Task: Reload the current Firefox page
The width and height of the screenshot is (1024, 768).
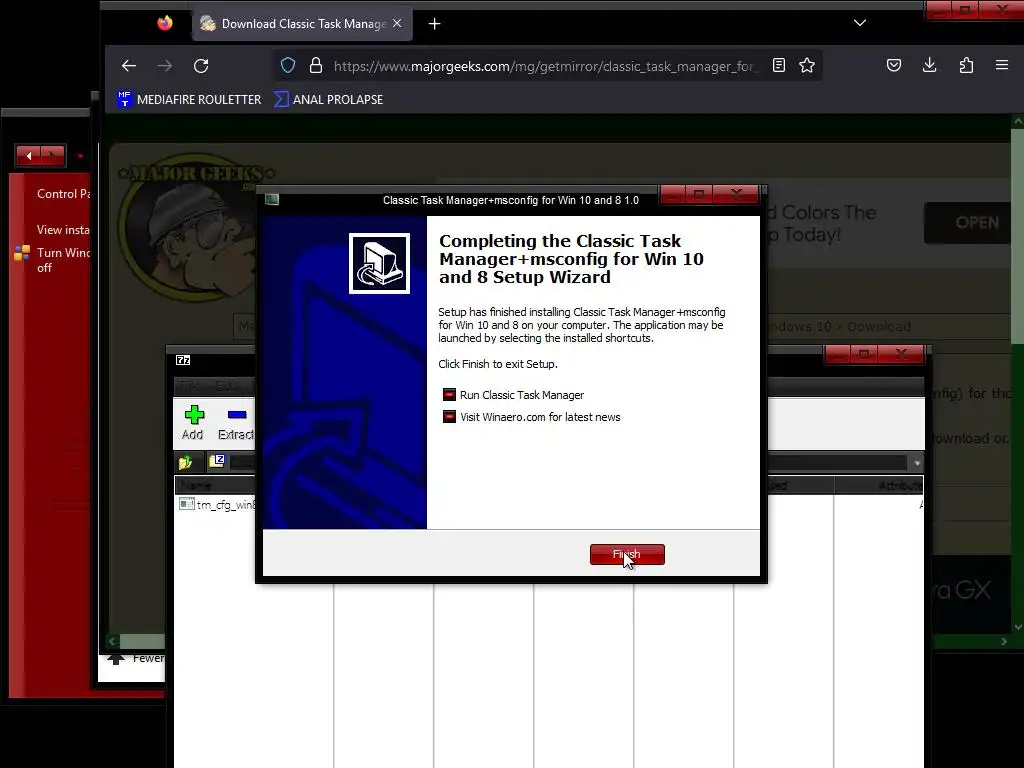Action: (201, 65)
